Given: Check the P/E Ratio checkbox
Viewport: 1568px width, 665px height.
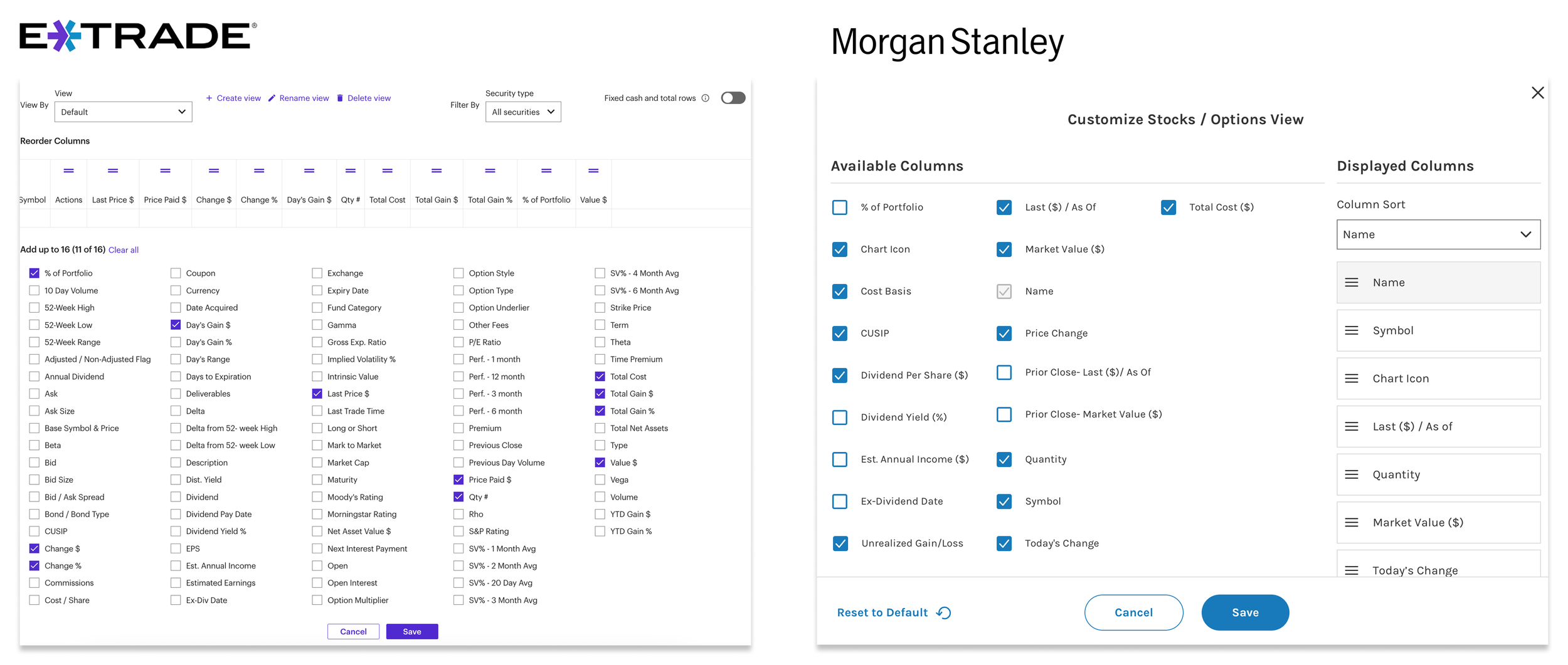Looking at the screenshot, I should (458, 342).
